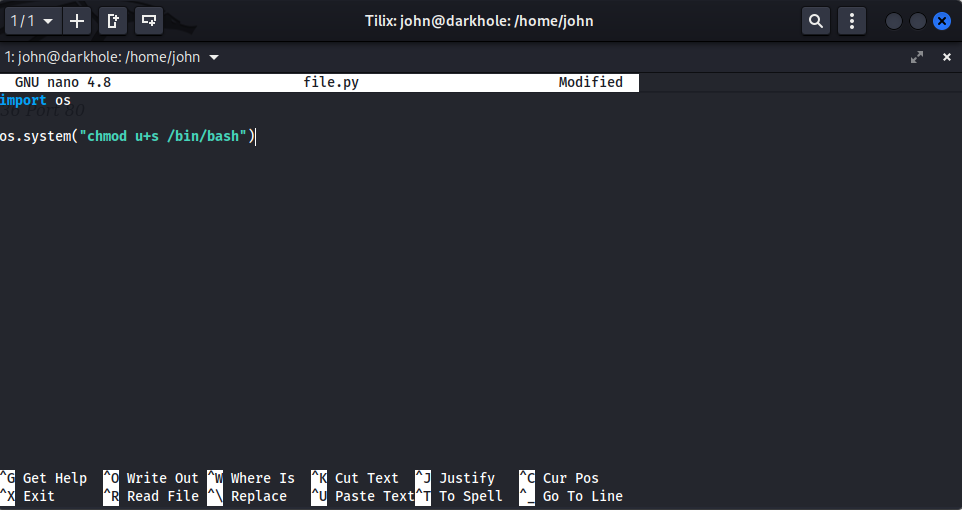Click the Cut Text shortcut label
The image size is (962, 510).
coord(366,478)
